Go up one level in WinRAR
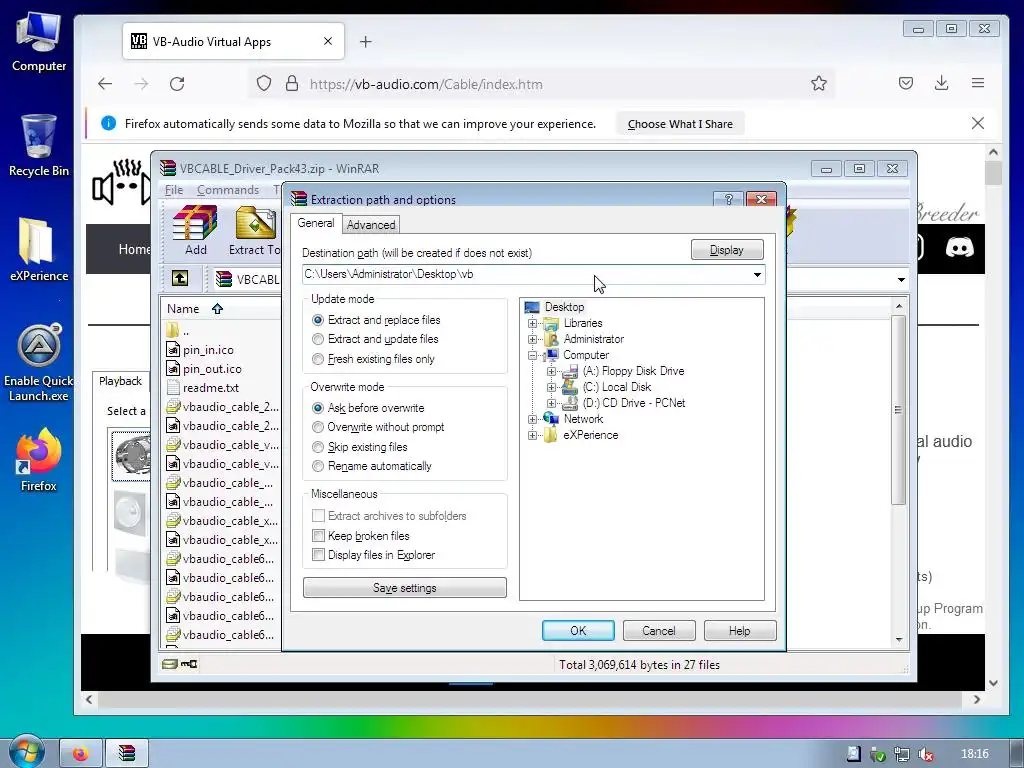This screenshot has height=768, width=1024. tap(180, 279)
